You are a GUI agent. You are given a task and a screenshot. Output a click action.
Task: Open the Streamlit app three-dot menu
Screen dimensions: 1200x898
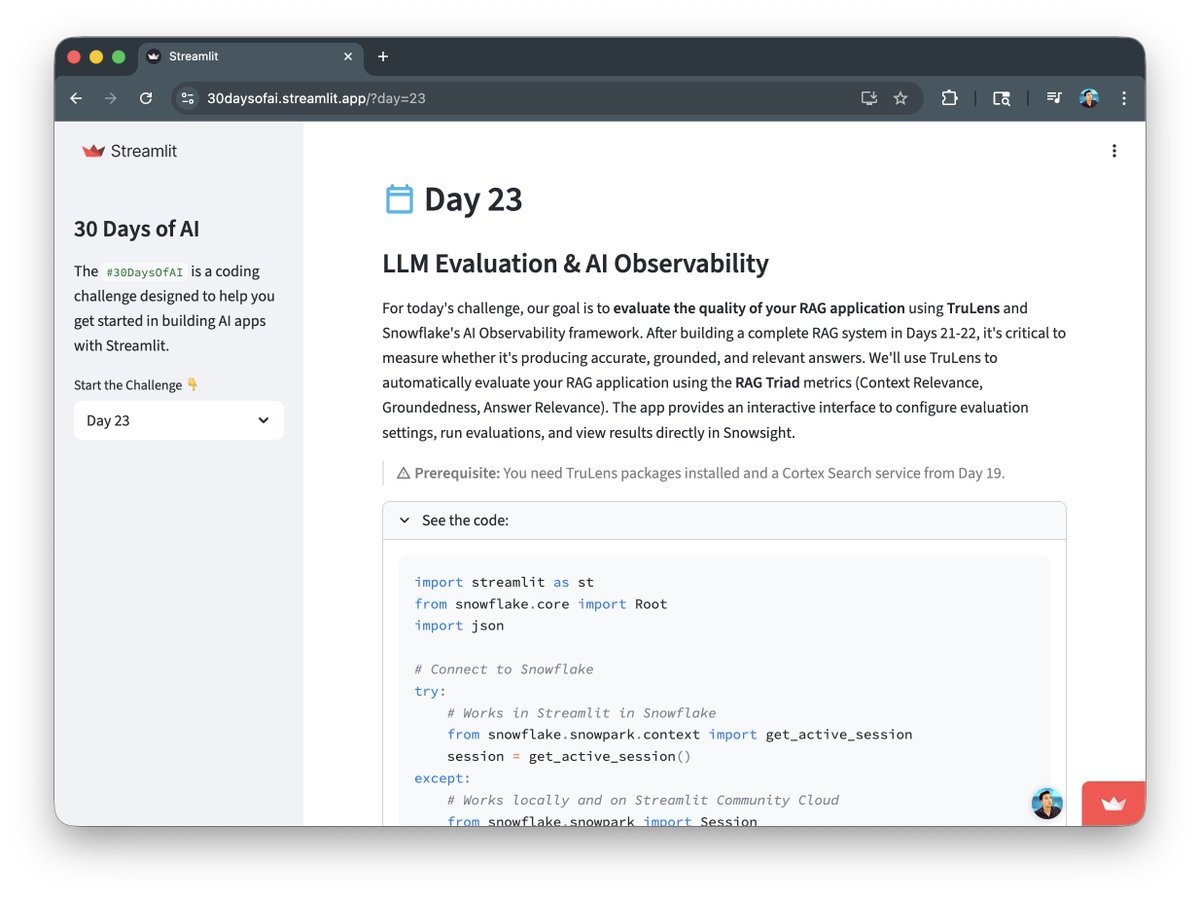click(x=1114, y=151)
